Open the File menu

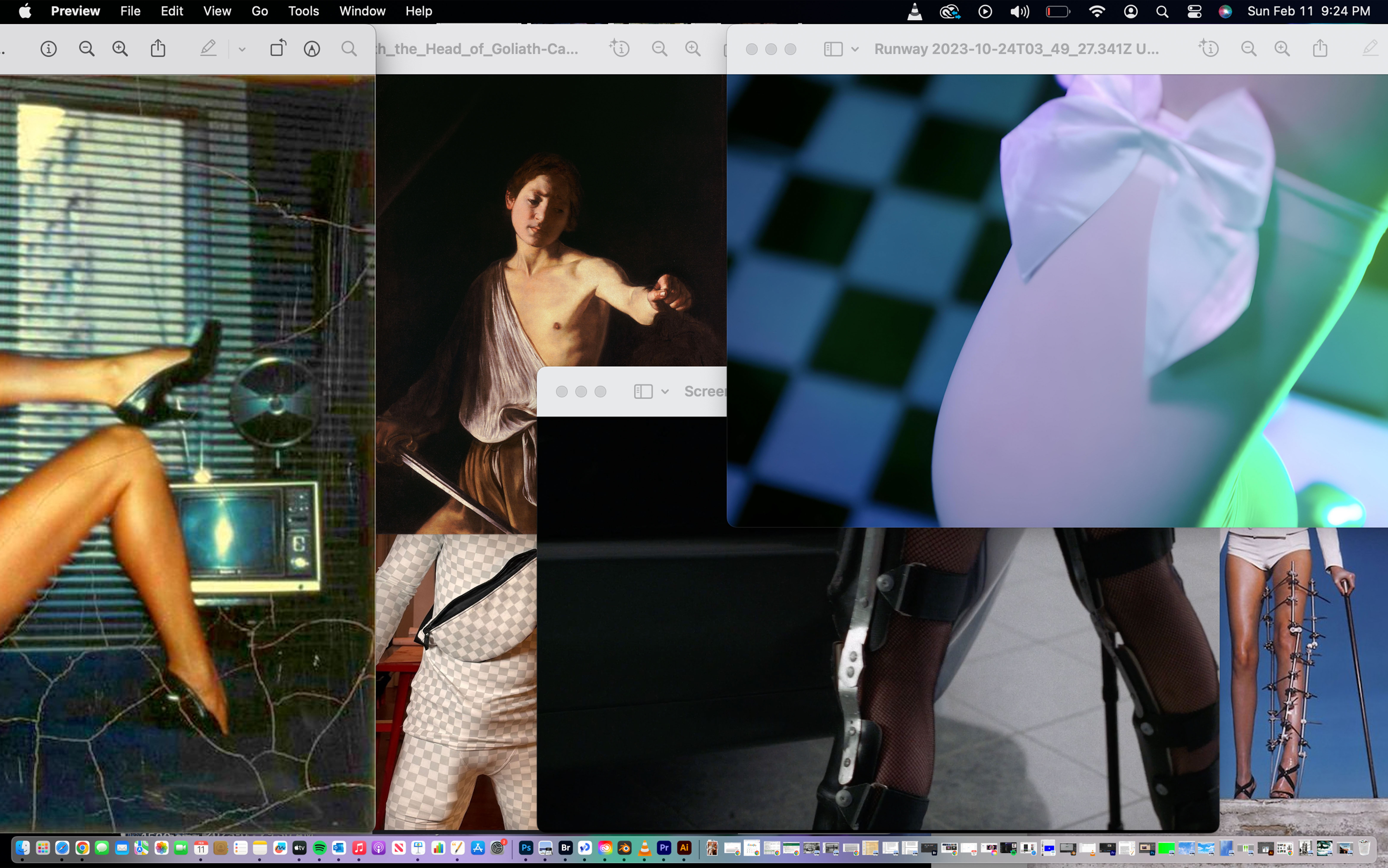pyautogui.click(x=130, y=11)
